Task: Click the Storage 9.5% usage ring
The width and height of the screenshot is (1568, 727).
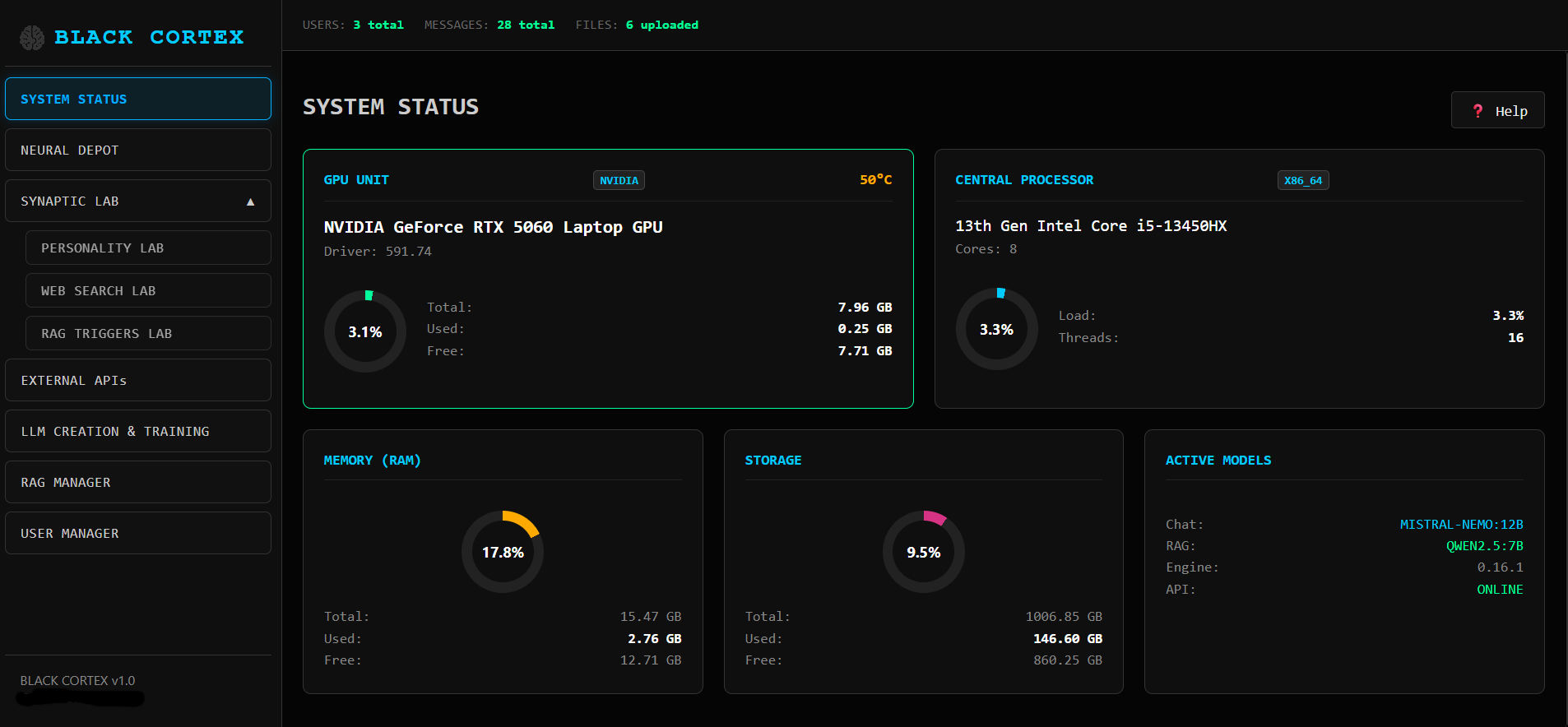Action: coord(923,552)
